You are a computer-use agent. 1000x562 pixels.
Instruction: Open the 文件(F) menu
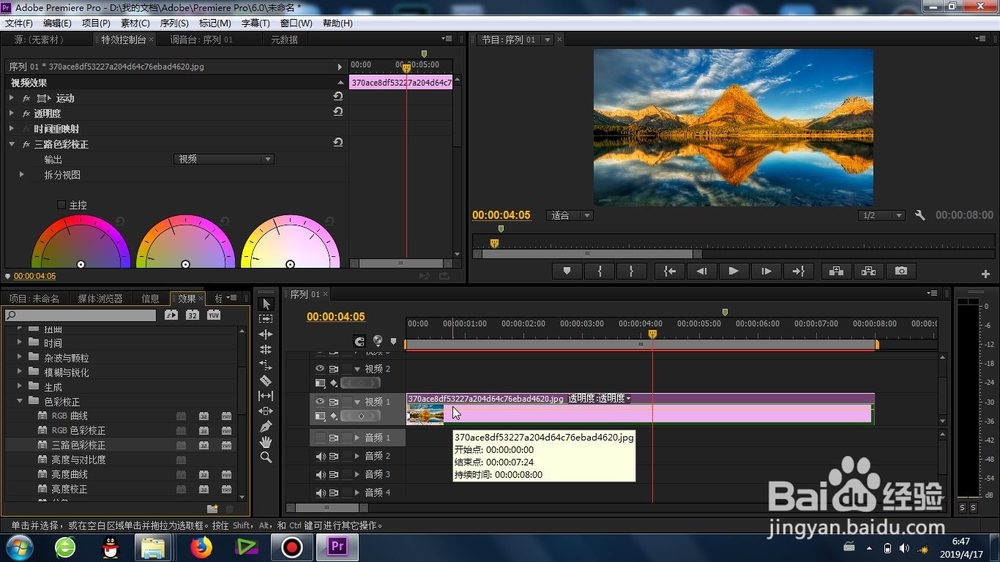(x=19, y=23)
